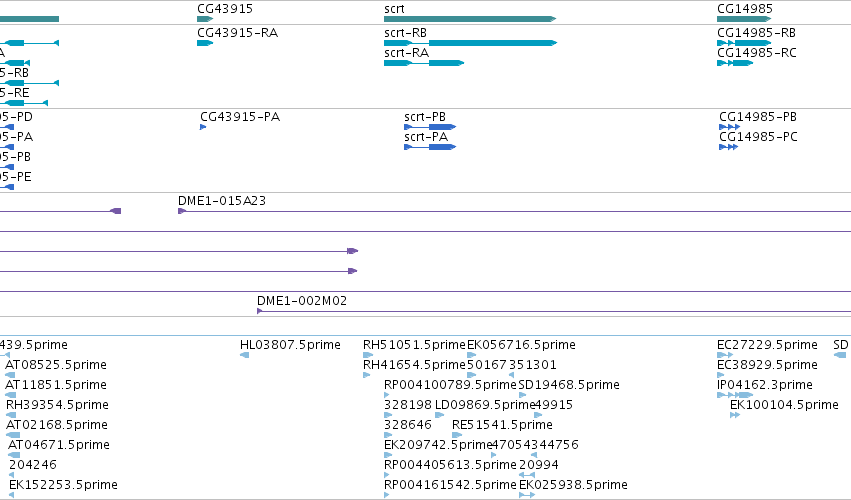Open the EC27229.5prime EST label

[x=767, y=345]
